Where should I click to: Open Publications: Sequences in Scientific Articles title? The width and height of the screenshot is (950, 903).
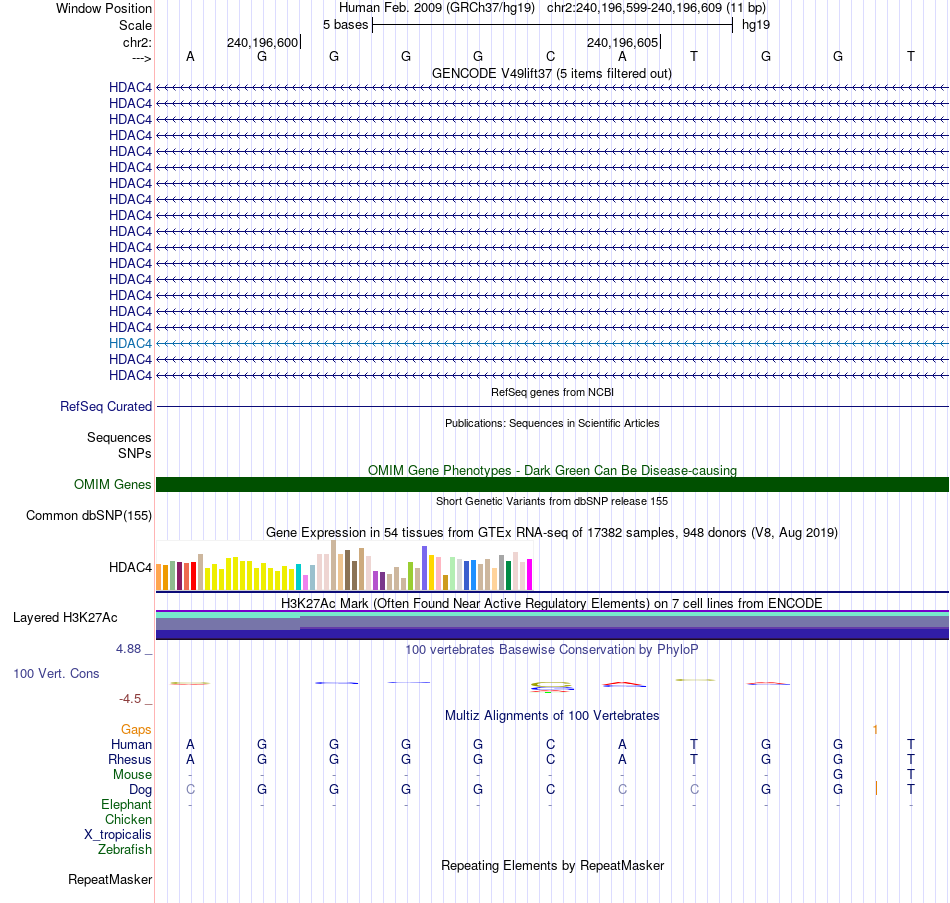(552, 423)
